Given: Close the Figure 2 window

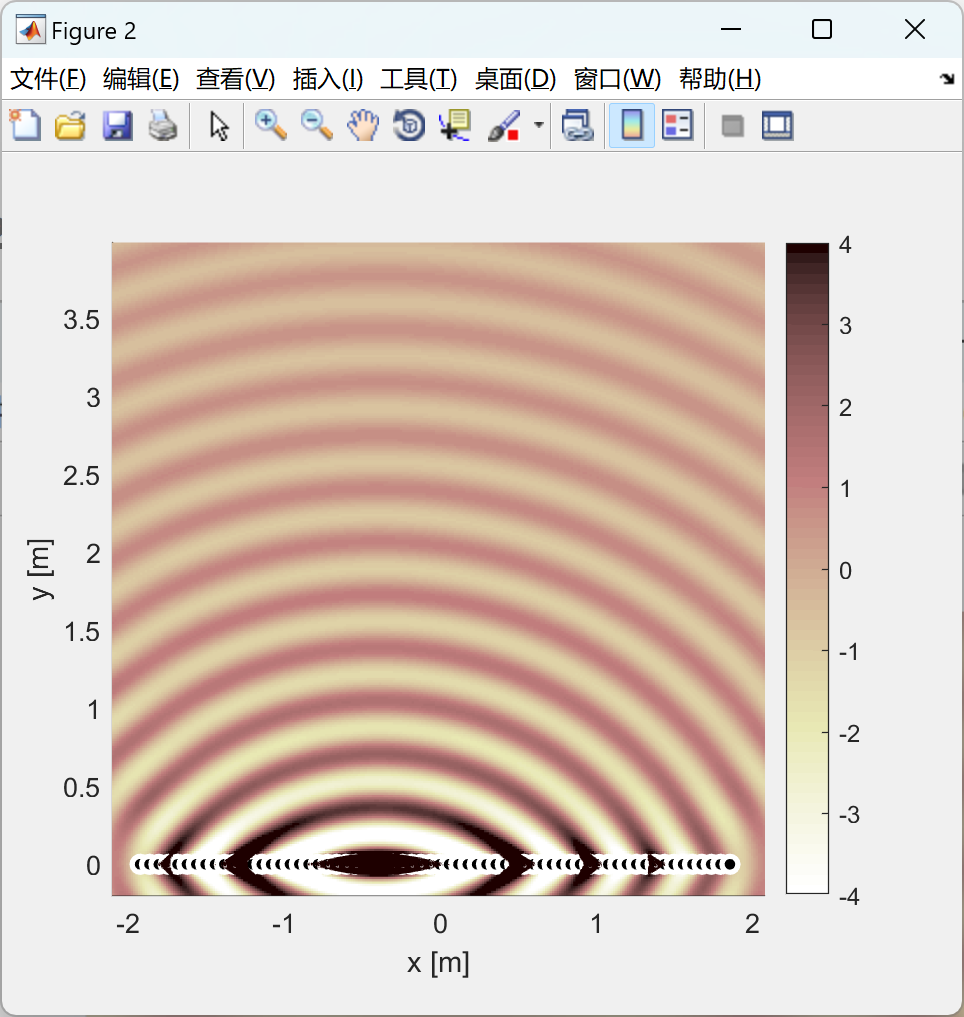Looking at the screenshot, I should coord(915,29).
